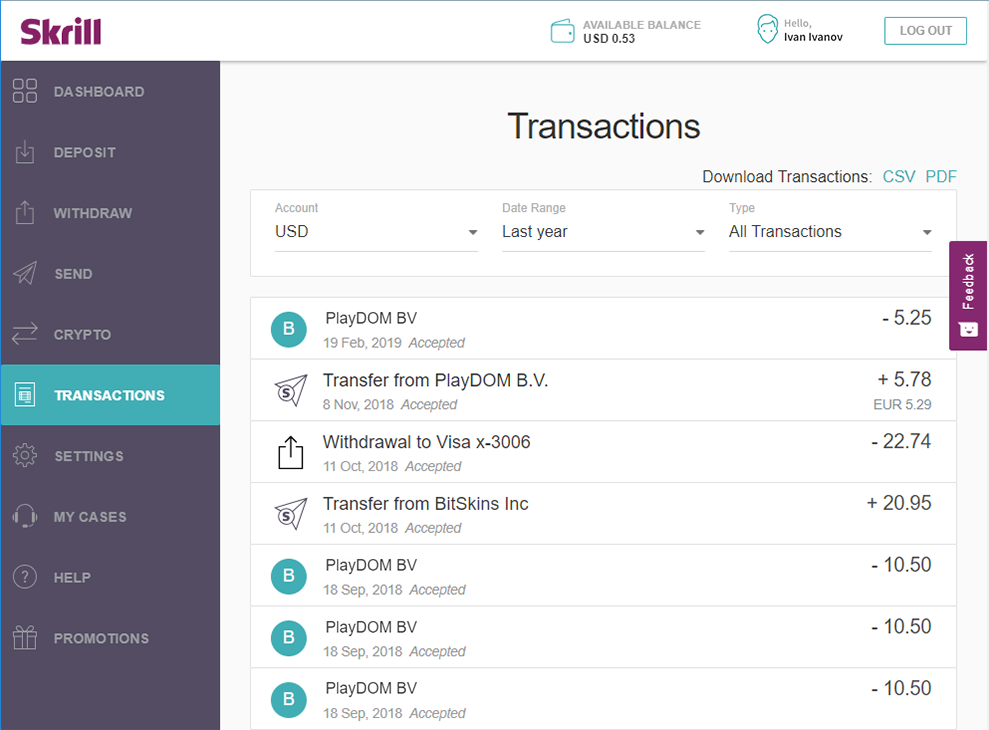Click the 8 Nov, 2018 date

click(358, 404)
